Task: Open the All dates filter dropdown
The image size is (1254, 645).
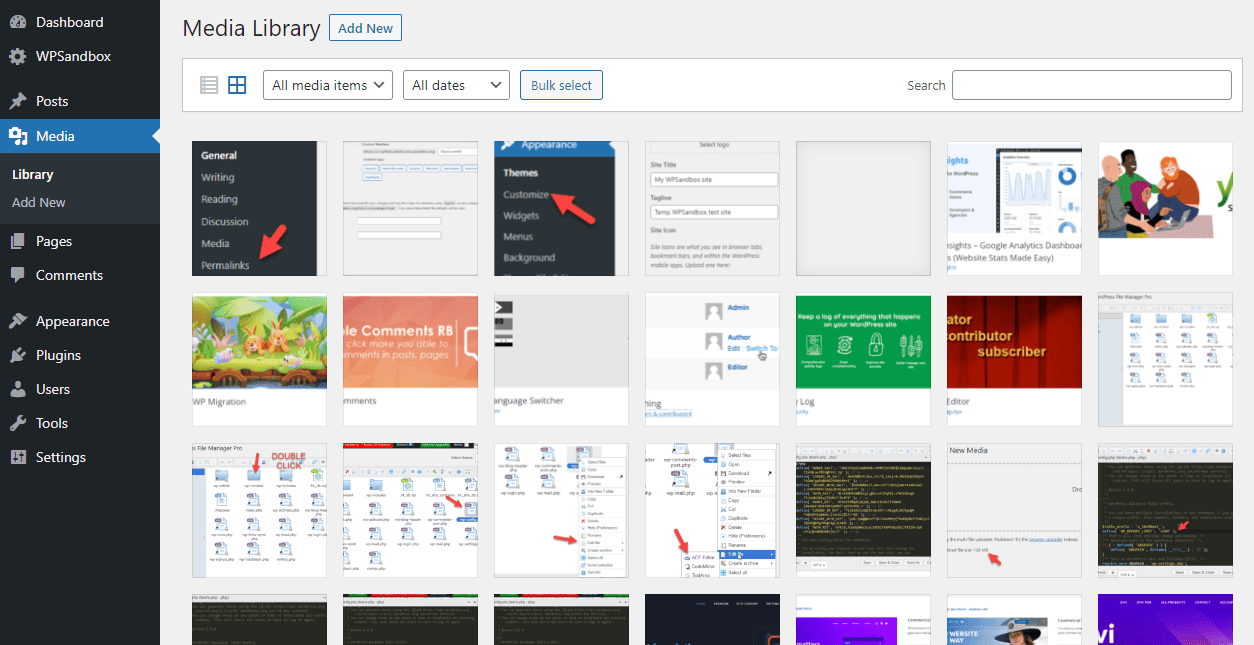Action: 456,84
